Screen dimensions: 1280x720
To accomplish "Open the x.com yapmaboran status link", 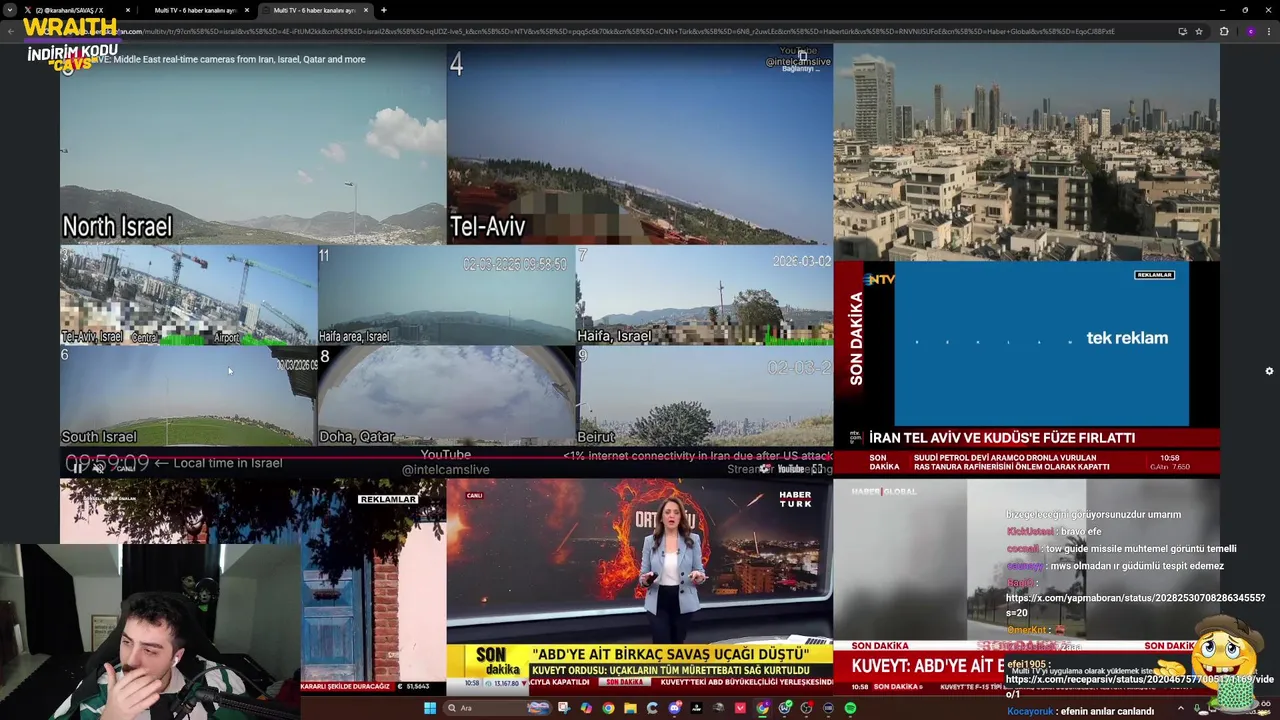I will coord(1134,604).
